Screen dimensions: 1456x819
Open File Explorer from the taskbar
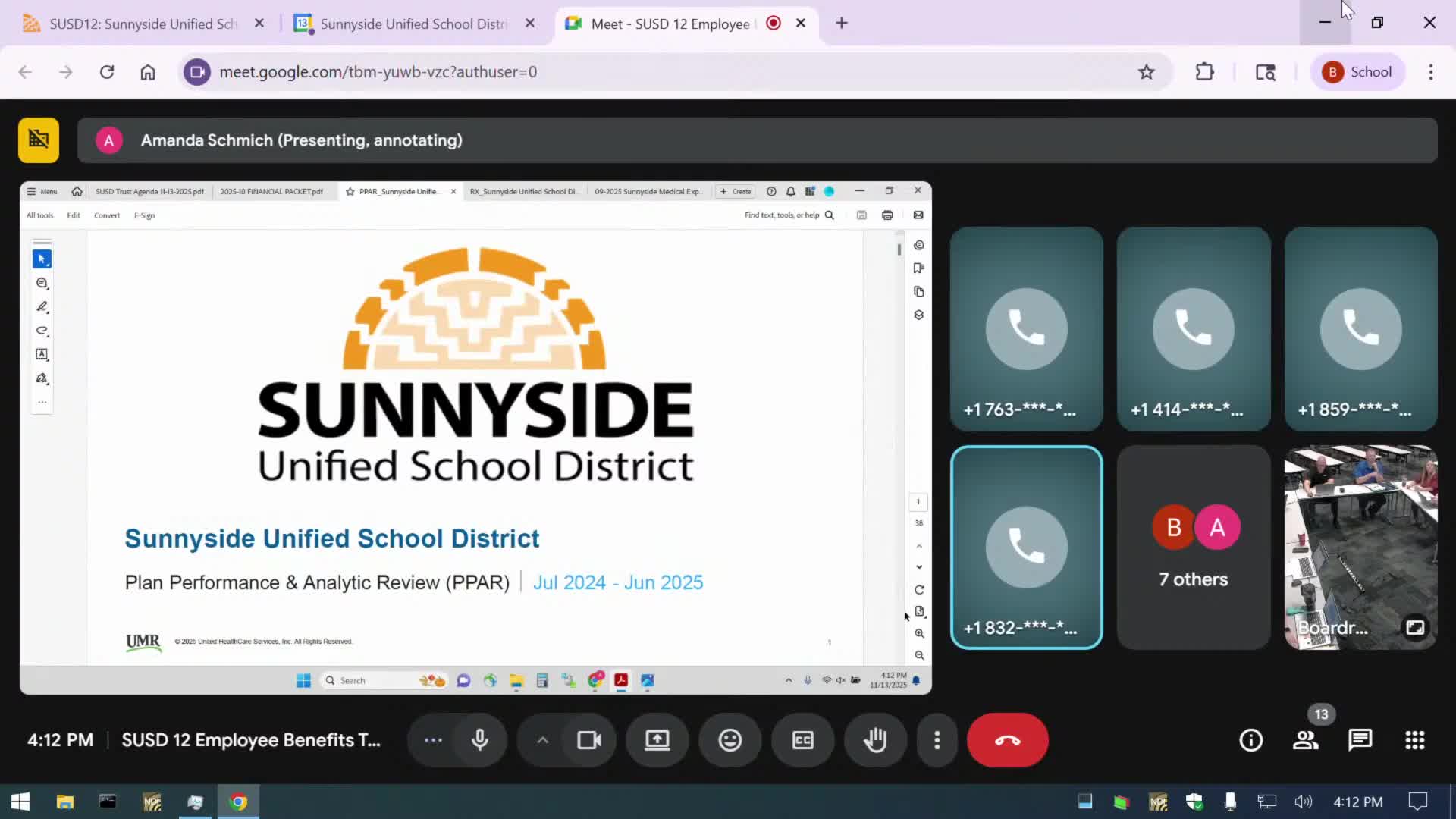click(x=65, y=802)
